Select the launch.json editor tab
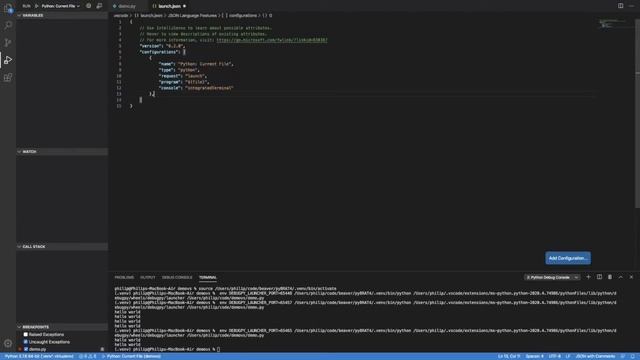Viewport: 640px width, 360px height. [169, 6]
